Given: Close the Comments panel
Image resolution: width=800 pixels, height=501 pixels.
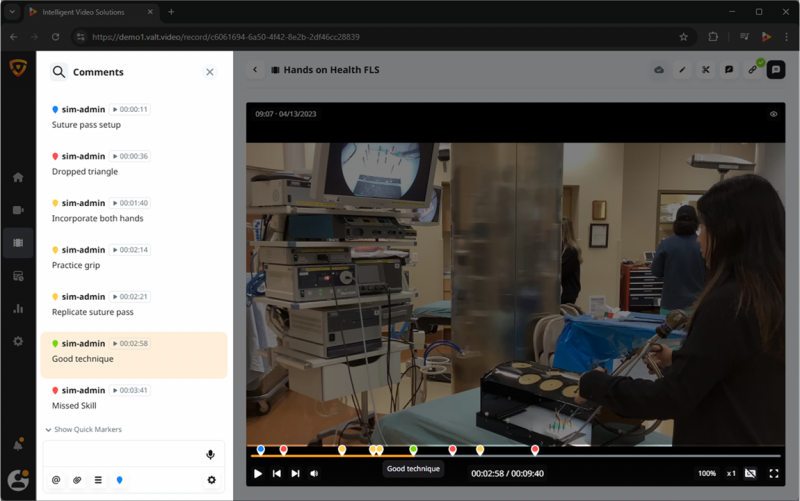Looking at the screenshot, I should pyautogui.click(x=210, y=72).
